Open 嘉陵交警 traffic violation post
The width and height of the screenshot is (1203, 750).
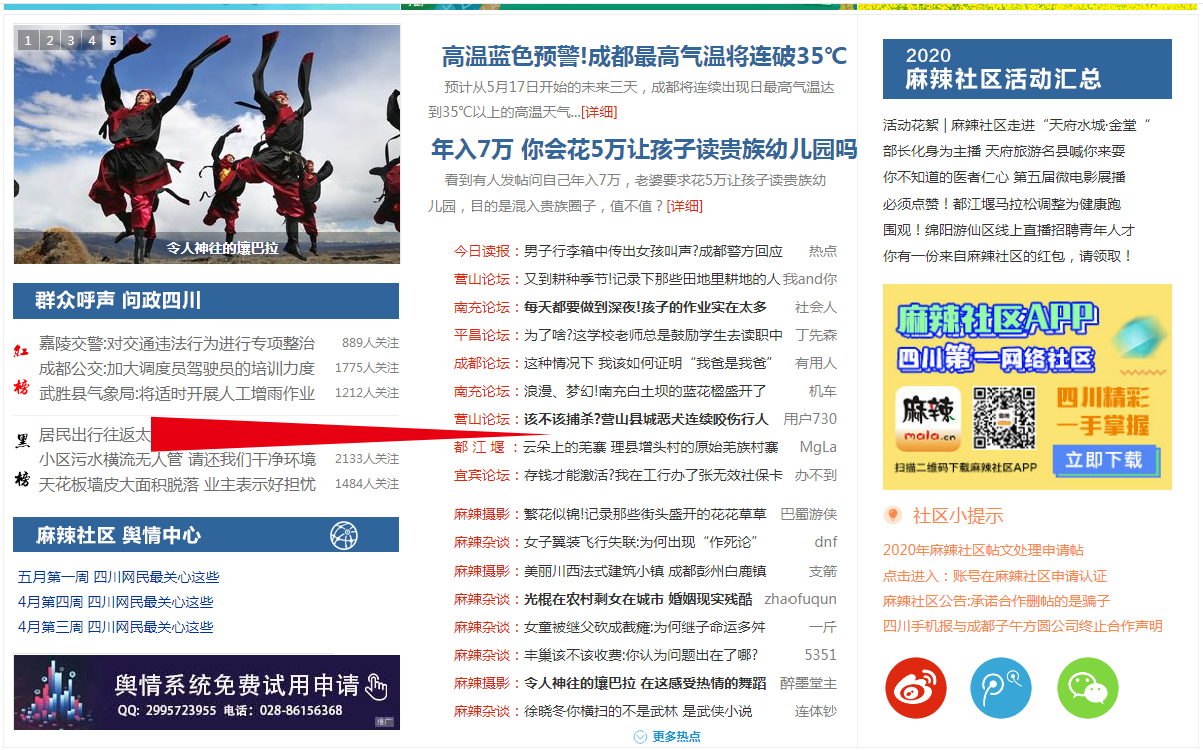click(x=177, y=343)
